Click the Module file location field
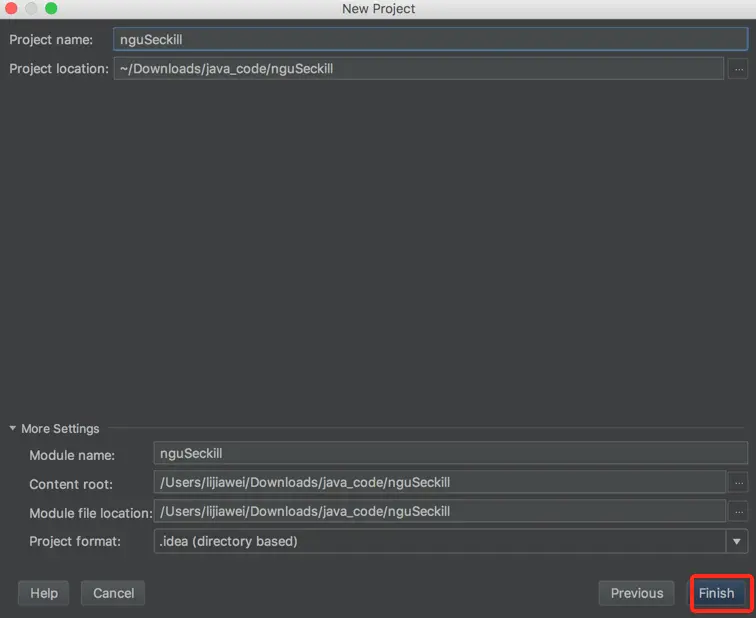Screen dimensions: 756x618 pyautogui.click(x=440, y=511)
